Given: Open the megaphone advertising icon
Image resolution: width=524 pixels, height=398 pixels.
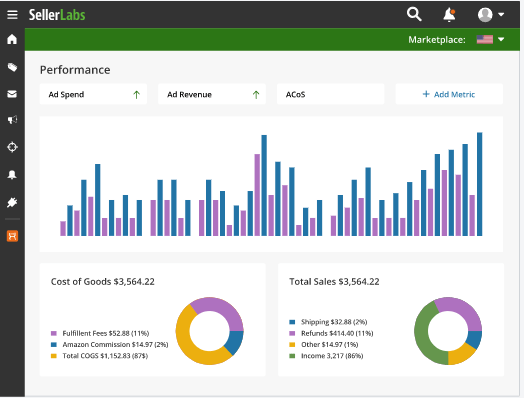Looking at the screenshot, I should tap(12, 120).
